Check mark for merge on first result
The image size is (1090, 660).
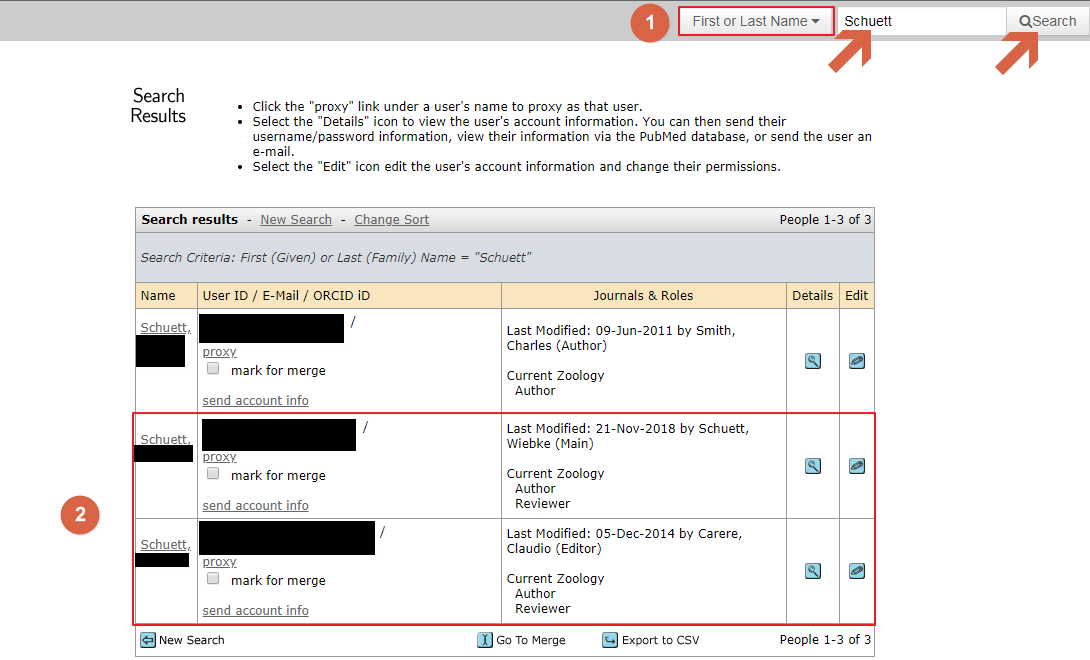213,369
